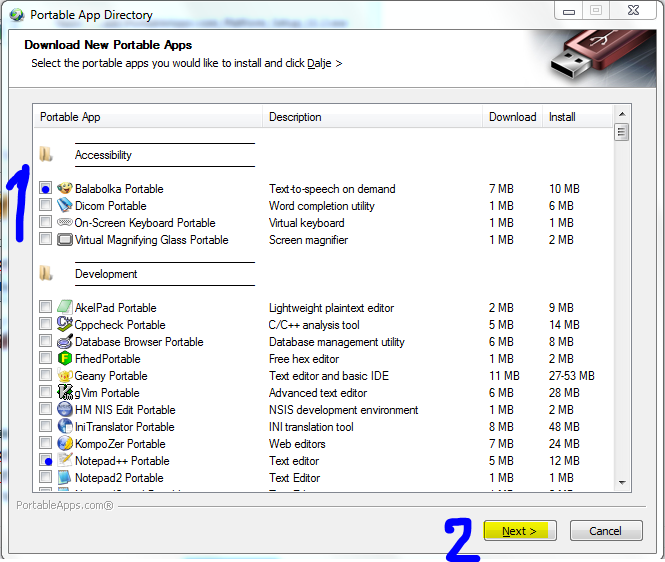Click the Portable App Directory title bar icon

click(17, 15)
